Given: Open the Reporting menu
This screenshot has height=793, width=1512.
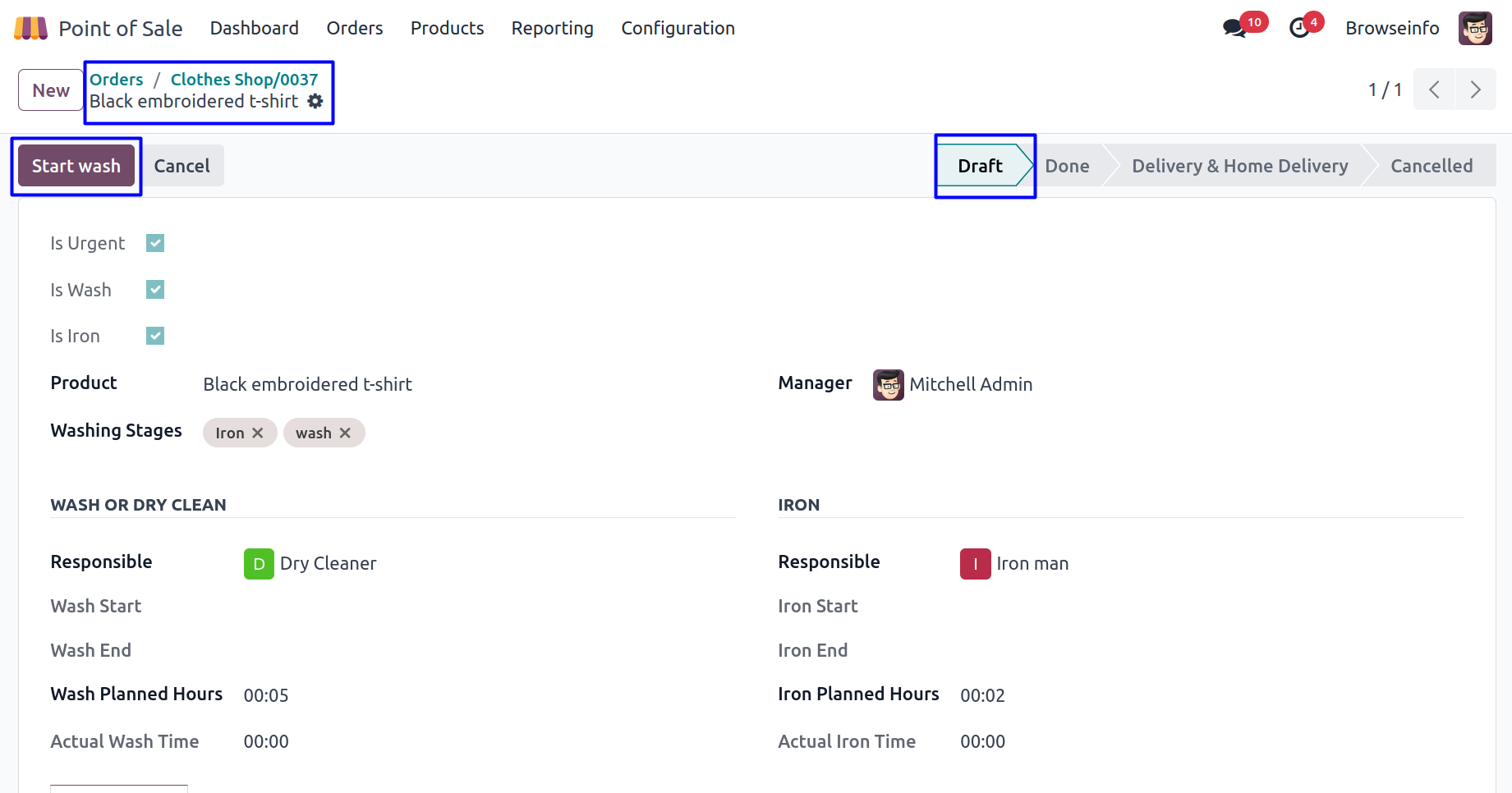Looking at the screenshot, I should tap(552, 29).
